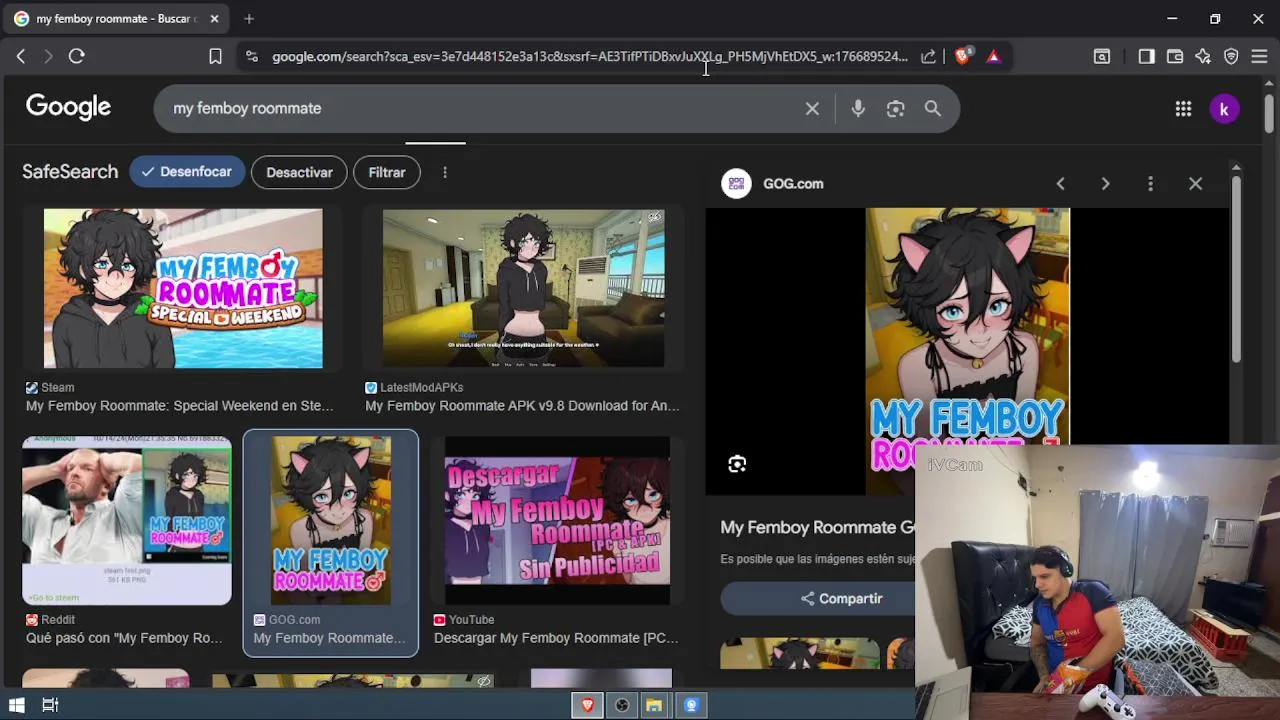The width and height of the screenshot is (1280, 720).
Task: Open the Reddit image result thumbnail
Action: pyautogui.click(x=127, y=520)
